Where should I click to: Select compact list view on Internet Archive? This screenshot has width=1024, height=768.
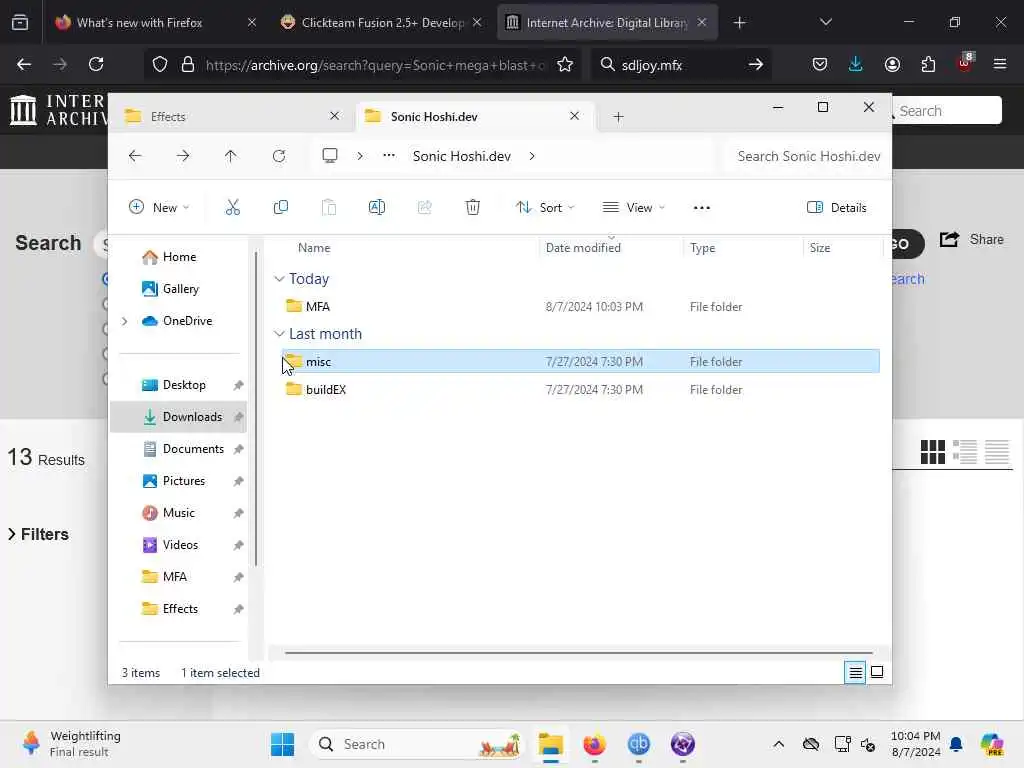[x=997, y=451]
